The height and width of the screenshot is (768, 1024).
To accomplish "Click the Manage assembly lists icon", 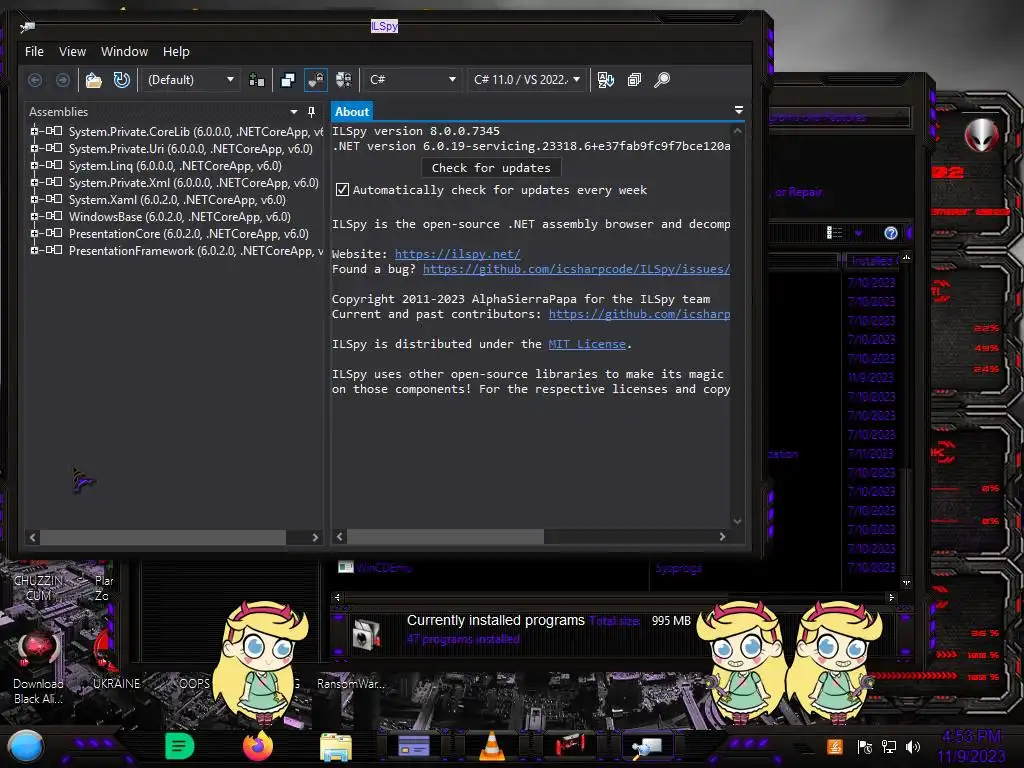I will click(x=257, y=80).
